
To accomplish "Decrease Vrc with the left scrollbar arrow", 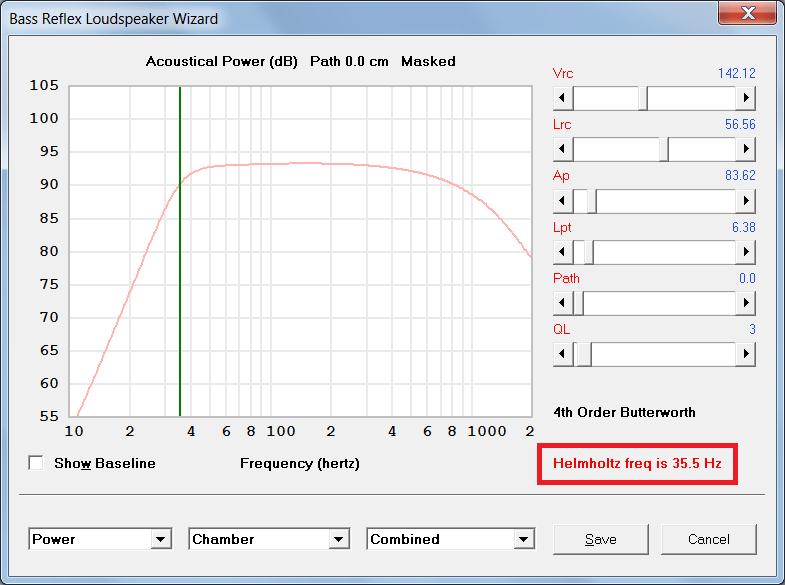I will click(563, 98).
